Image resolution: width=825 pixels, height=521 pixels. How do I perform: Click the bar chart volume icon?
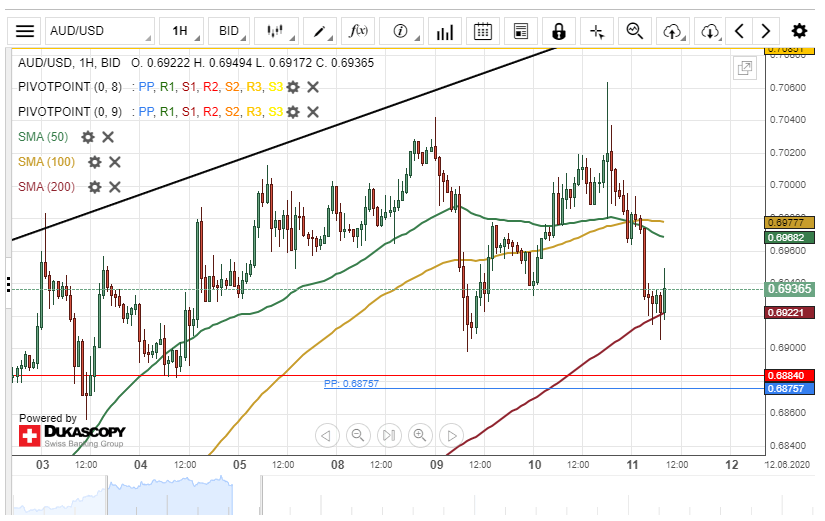point(443,31)
